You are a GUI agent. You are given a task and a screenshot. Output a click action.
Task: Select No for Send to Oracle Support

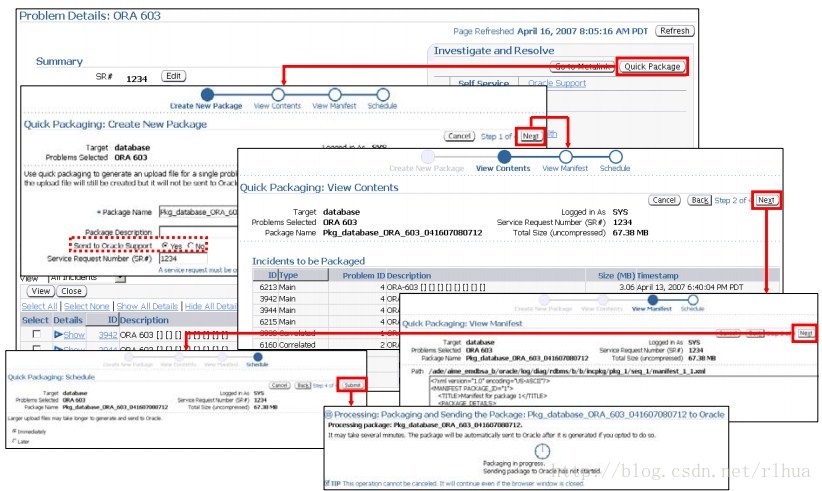coord(191,245)
